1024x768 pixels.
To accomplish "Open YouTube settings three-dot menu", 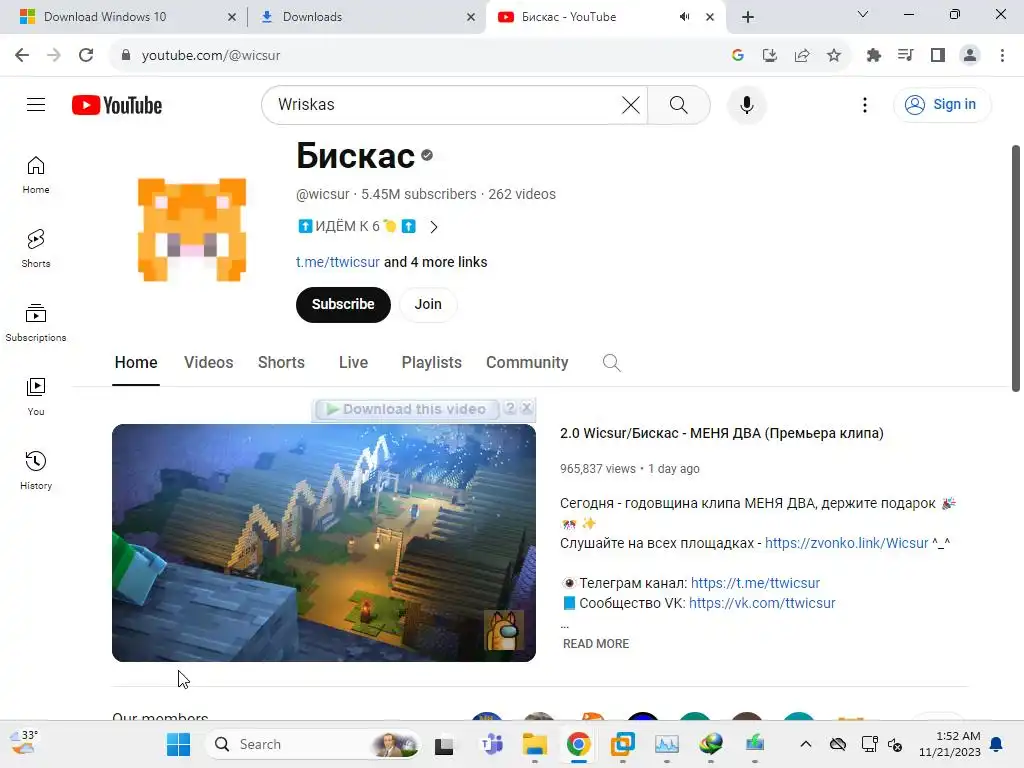I will click(x=865, y=104).
